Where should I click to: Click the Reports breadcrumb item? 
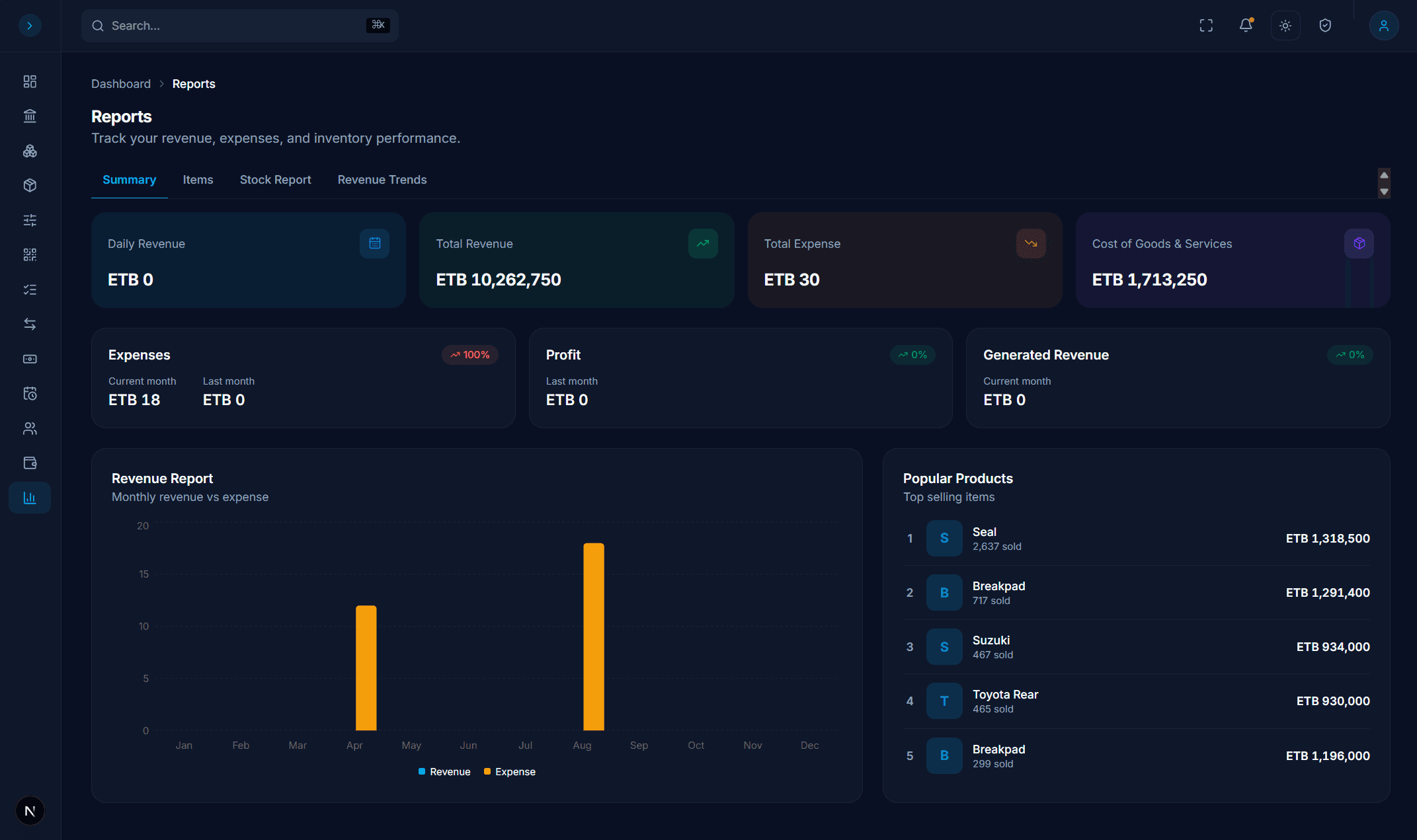[x=194, y=84]
